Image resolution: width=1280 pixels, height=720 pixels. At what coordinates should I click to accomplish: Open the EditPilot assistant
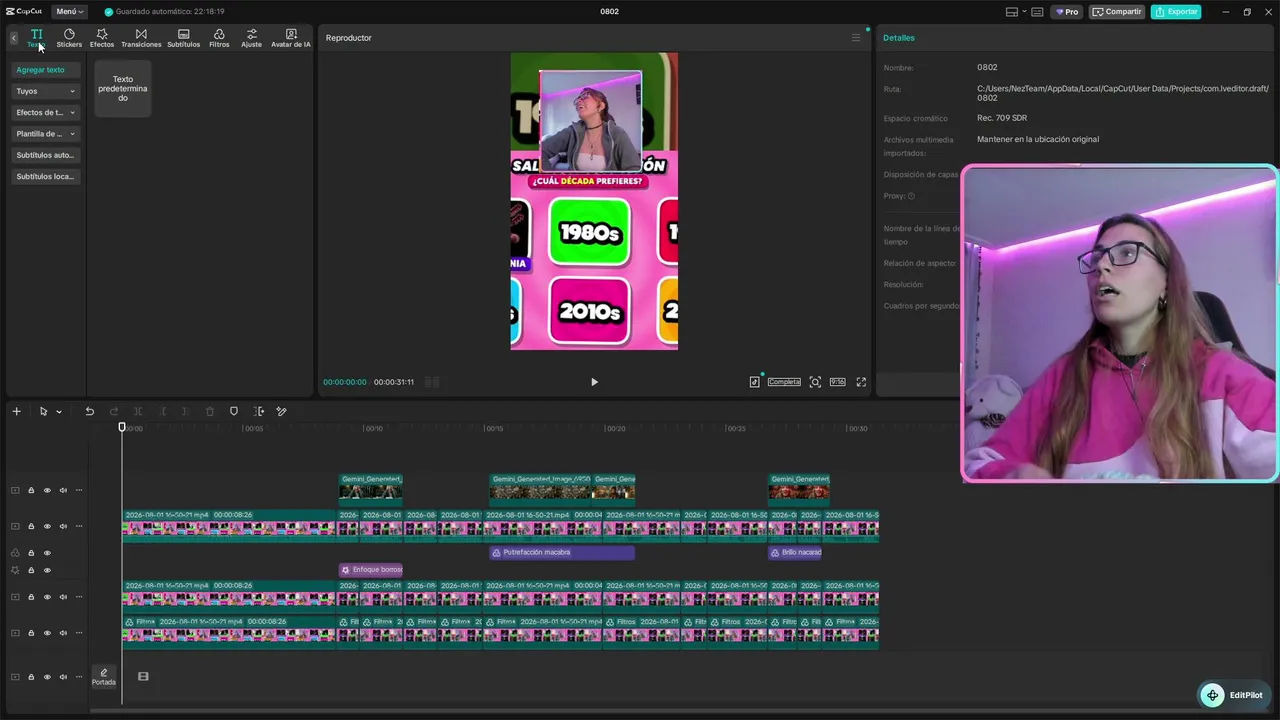tap(1233, 695)
